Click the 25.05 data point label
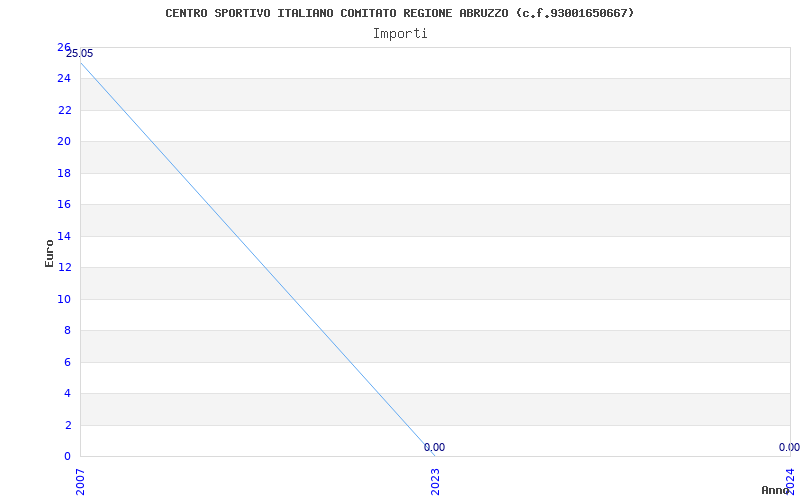This screenshot has height=500, width=800. pyautogui.click(x=80, y=54)
